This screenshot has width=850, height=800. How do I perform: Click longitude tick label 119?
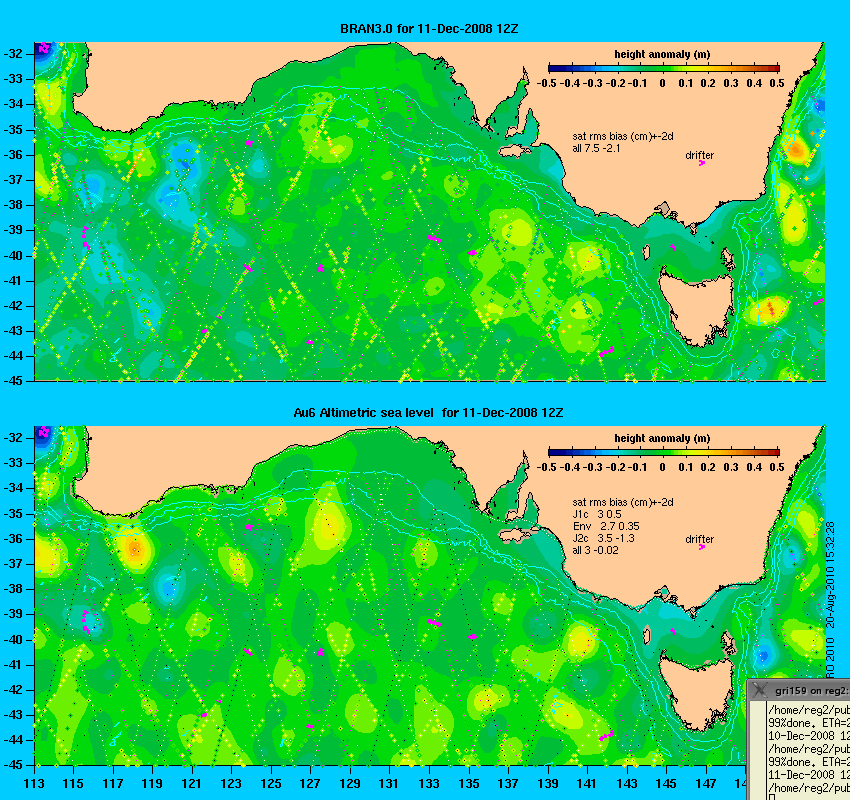[152, 784]
